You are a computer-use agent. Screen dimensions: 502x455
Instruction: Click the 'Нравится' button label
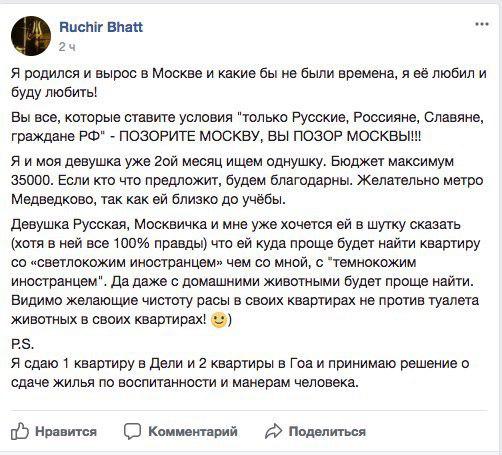(x=66, y=432)
